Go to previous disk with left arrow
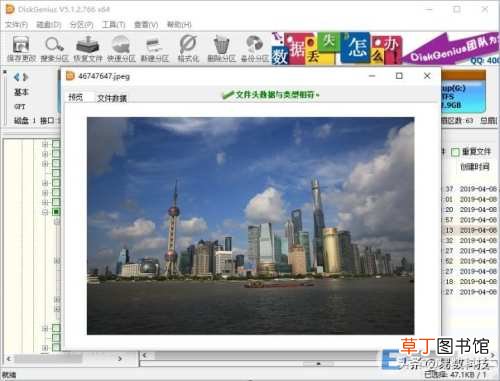This screenshot has height=381, width=500. pyautogui.click(x=17, y=77)
